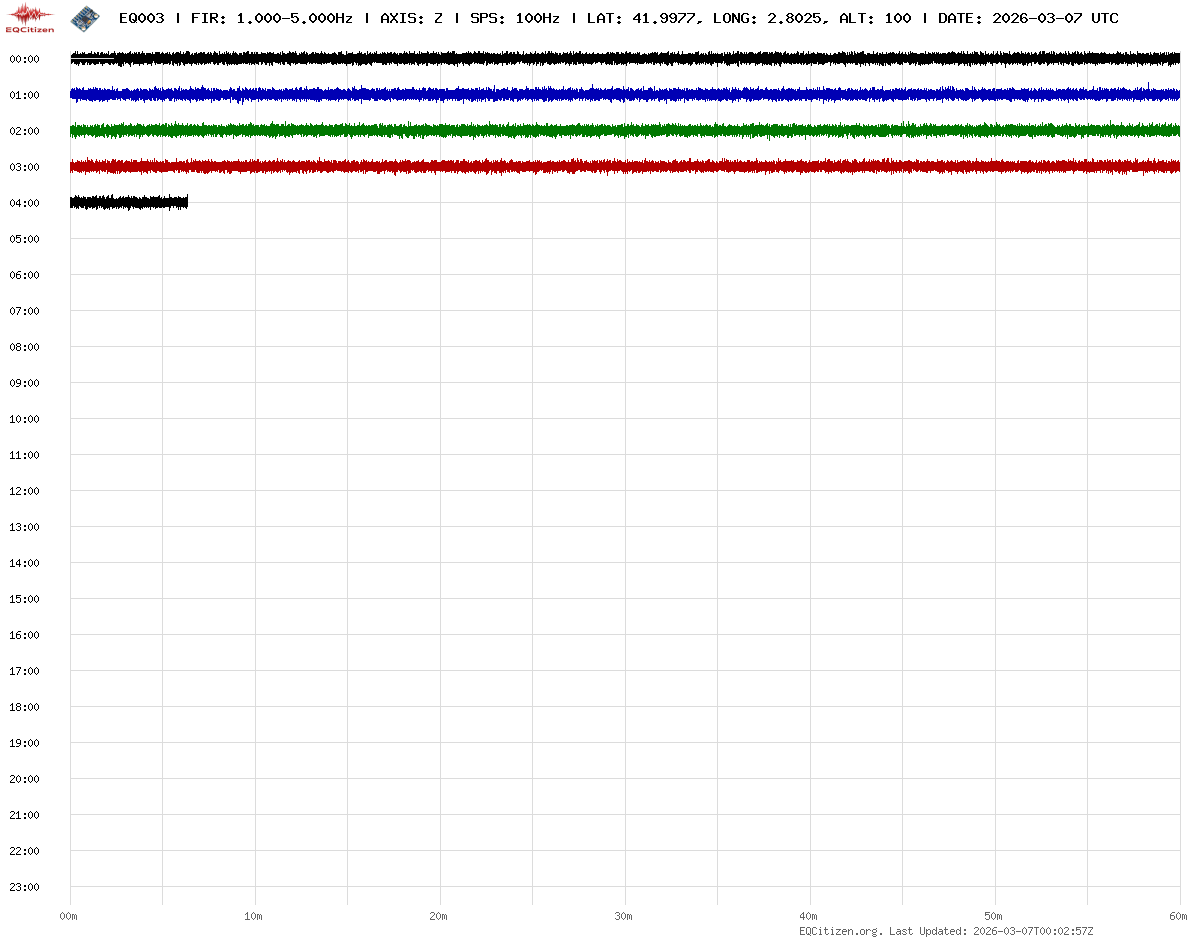The width and height of the screenshot is (1200, 940).
Task: Click the blue sensor board icon
Action: (85, 17)
